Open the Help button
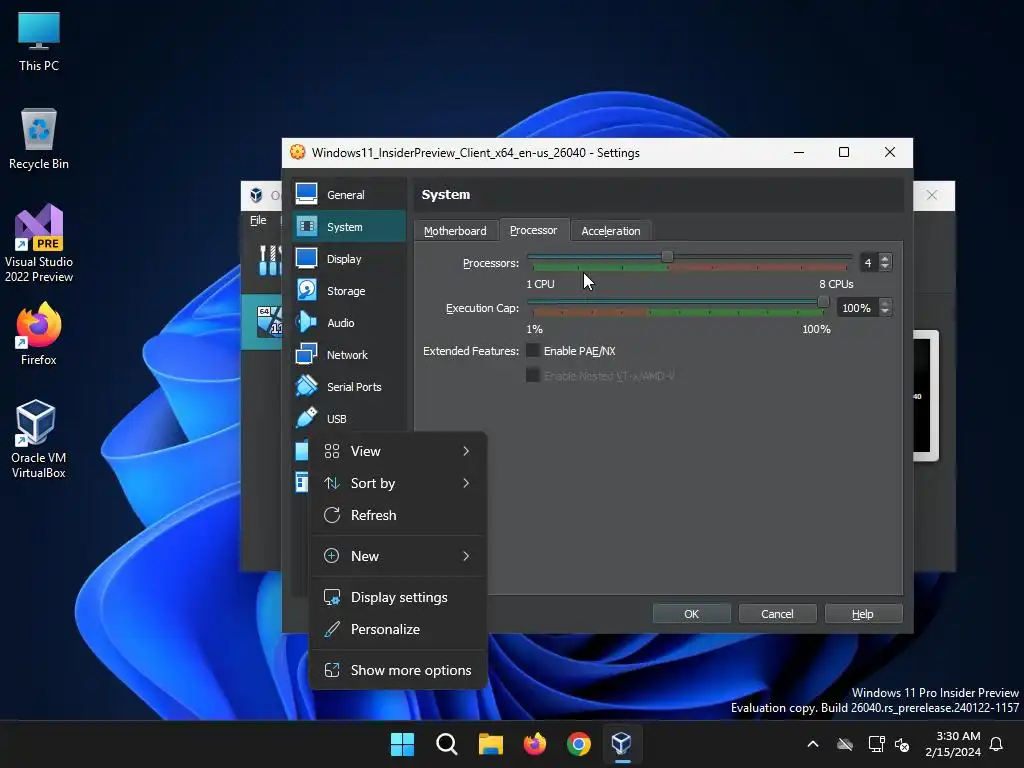 (863, 614)
